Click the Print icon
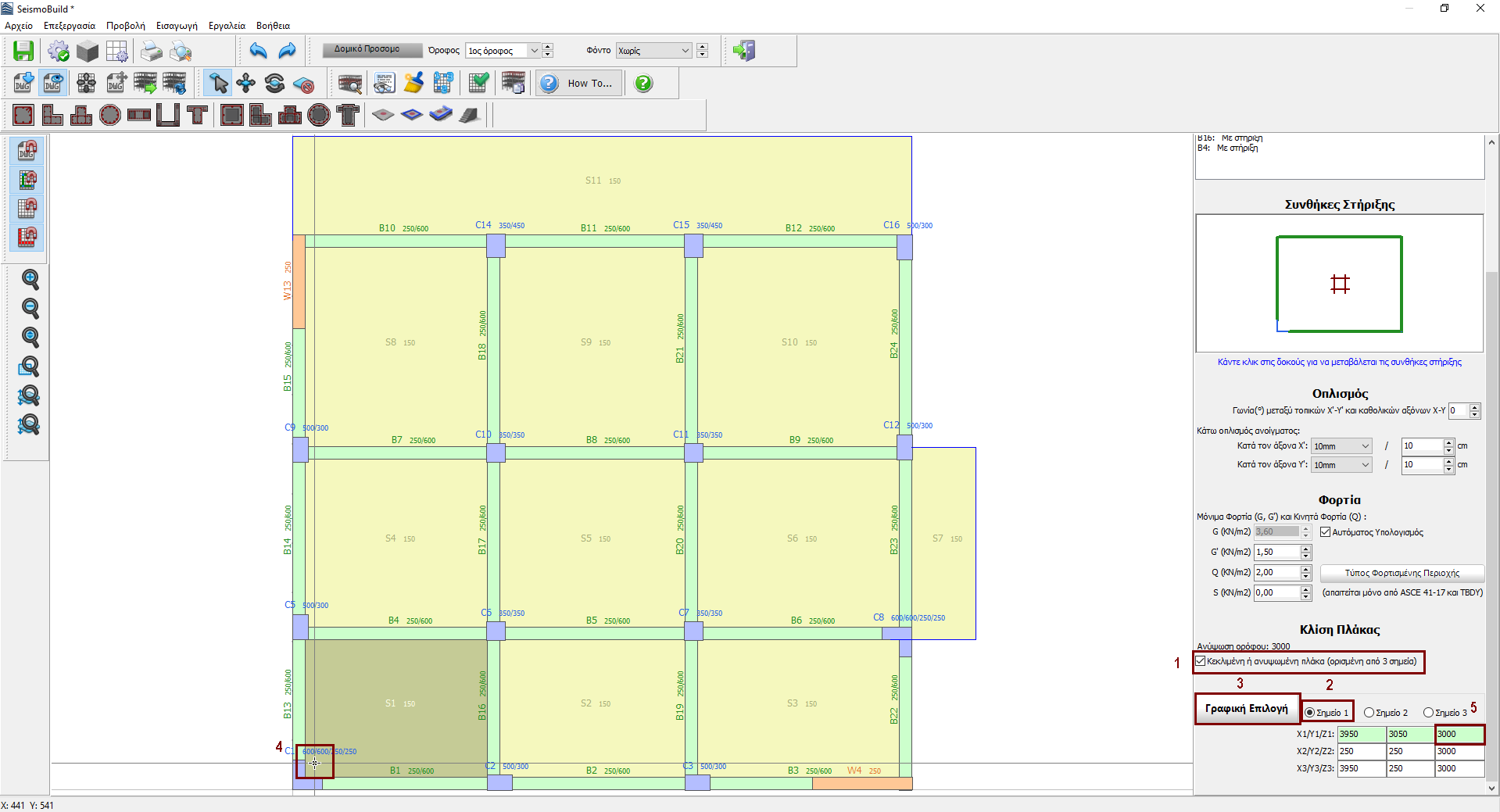The image size is (1500, 812). coord(151,51)
